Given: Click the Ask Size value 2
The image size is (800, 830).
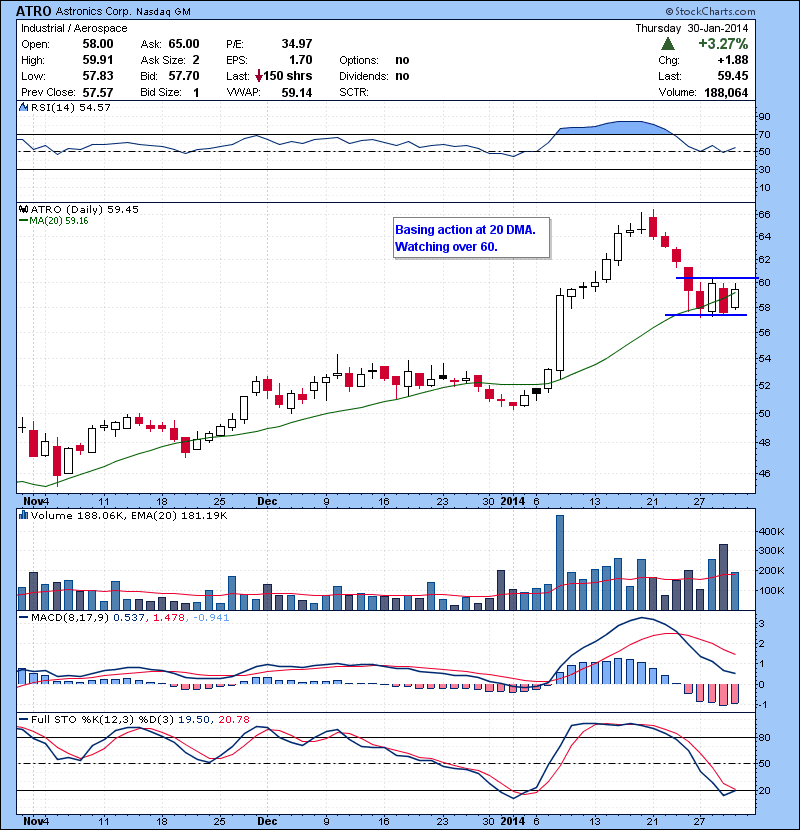Looking at the screenshot, I should (196, 60).
